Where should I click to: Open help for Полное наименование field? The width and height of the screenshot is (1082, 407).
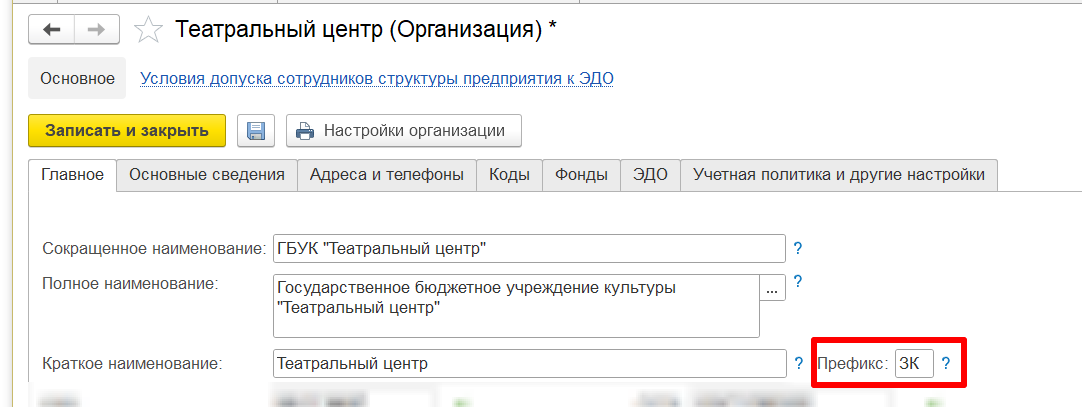click(798, 283)
